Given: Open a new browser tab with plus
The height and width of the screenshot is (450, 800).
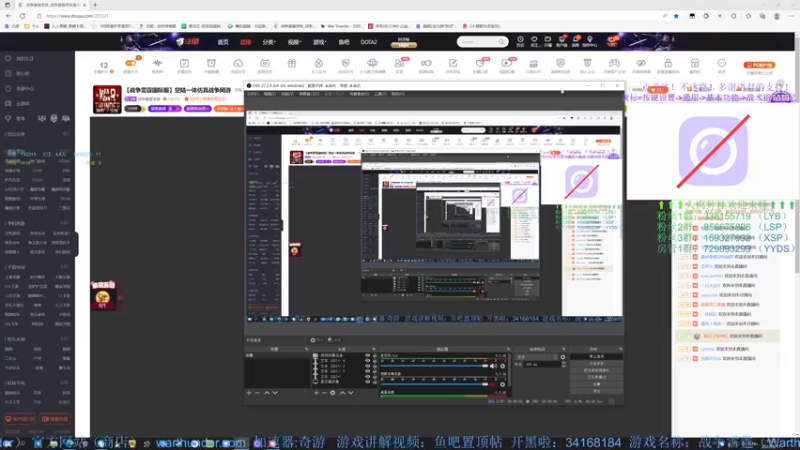Looking at the screenshot, I should (95, 5).
